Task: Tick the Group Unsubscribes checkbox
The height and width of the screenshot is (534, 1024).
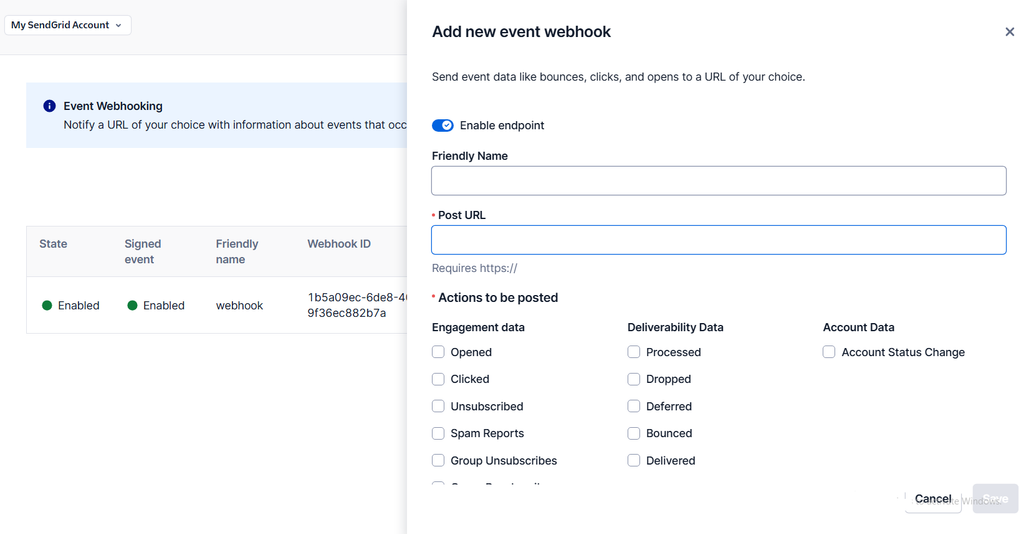Action: click(438, 460)
